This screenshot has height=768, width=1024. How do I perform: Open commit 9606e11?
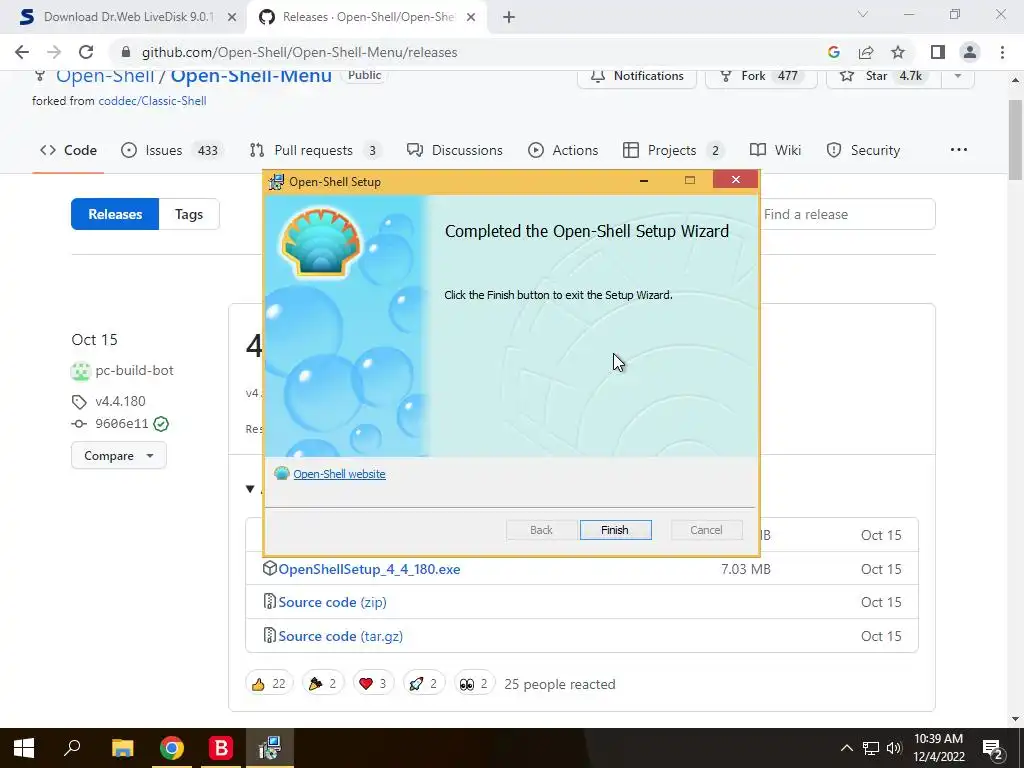(x=121, y=424)
